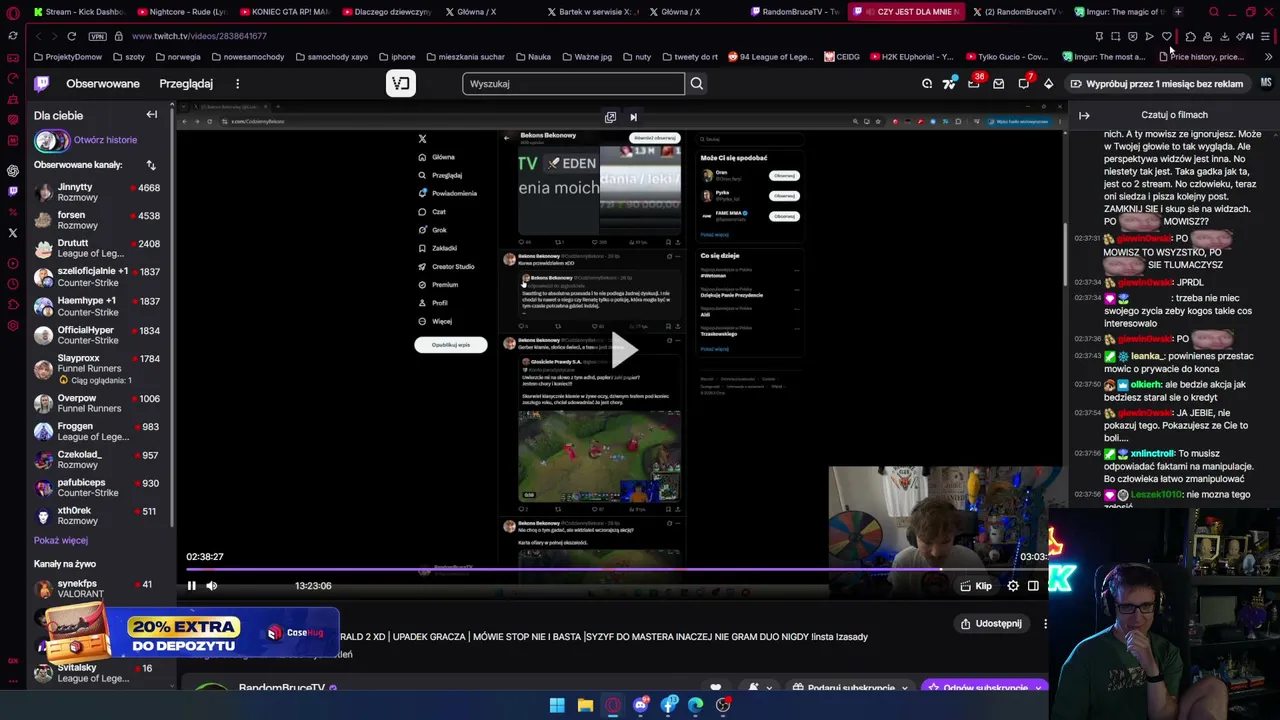Open the Twitch inbox envelope icon
This screenshot has height=720, width=1280.
[x=998, y=84]
